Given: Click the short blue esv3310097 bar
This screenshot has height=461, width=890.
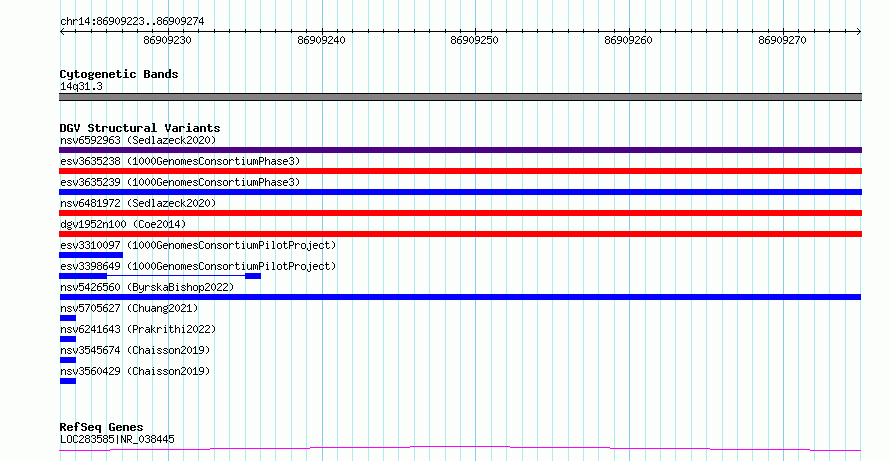Looking at the screenshot, I should coord(91,255).
